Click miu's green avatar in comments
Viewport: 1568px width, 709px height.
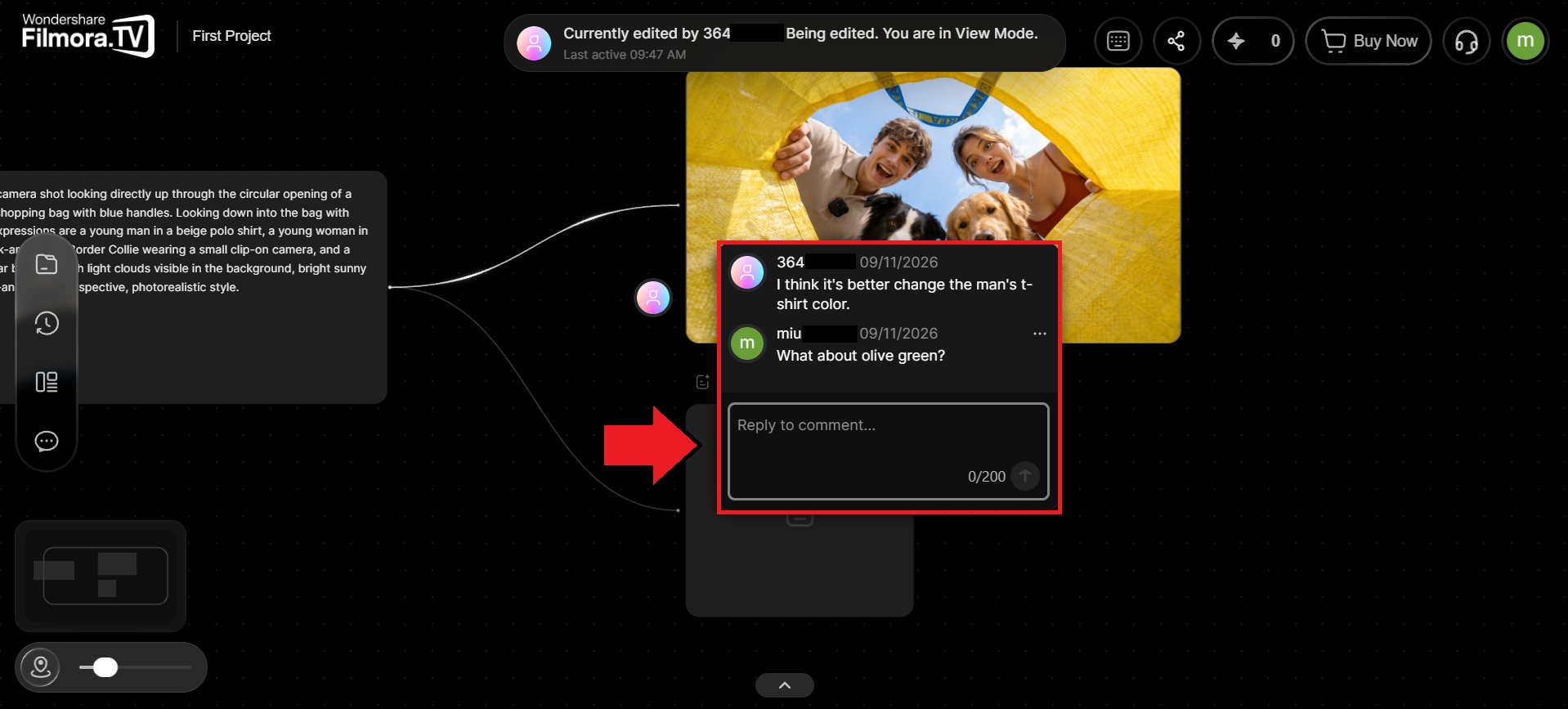point(747,343)
